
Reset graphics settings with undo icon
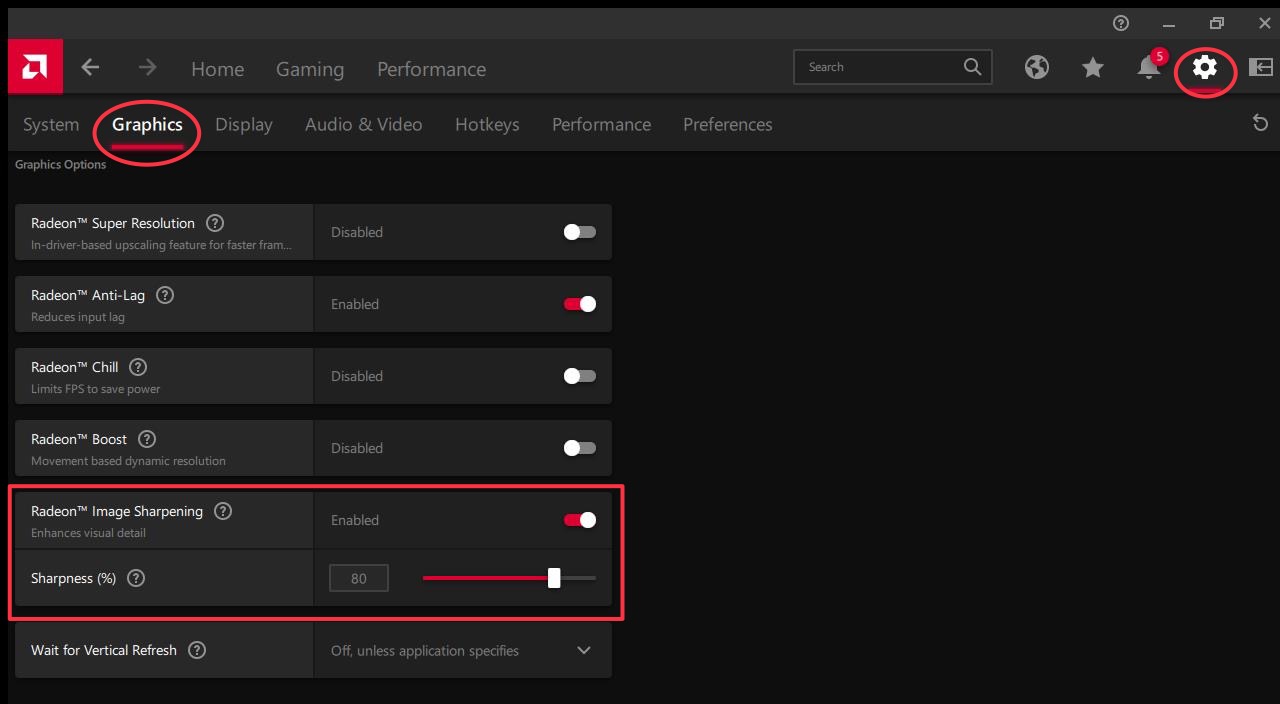pos(1260,123)
